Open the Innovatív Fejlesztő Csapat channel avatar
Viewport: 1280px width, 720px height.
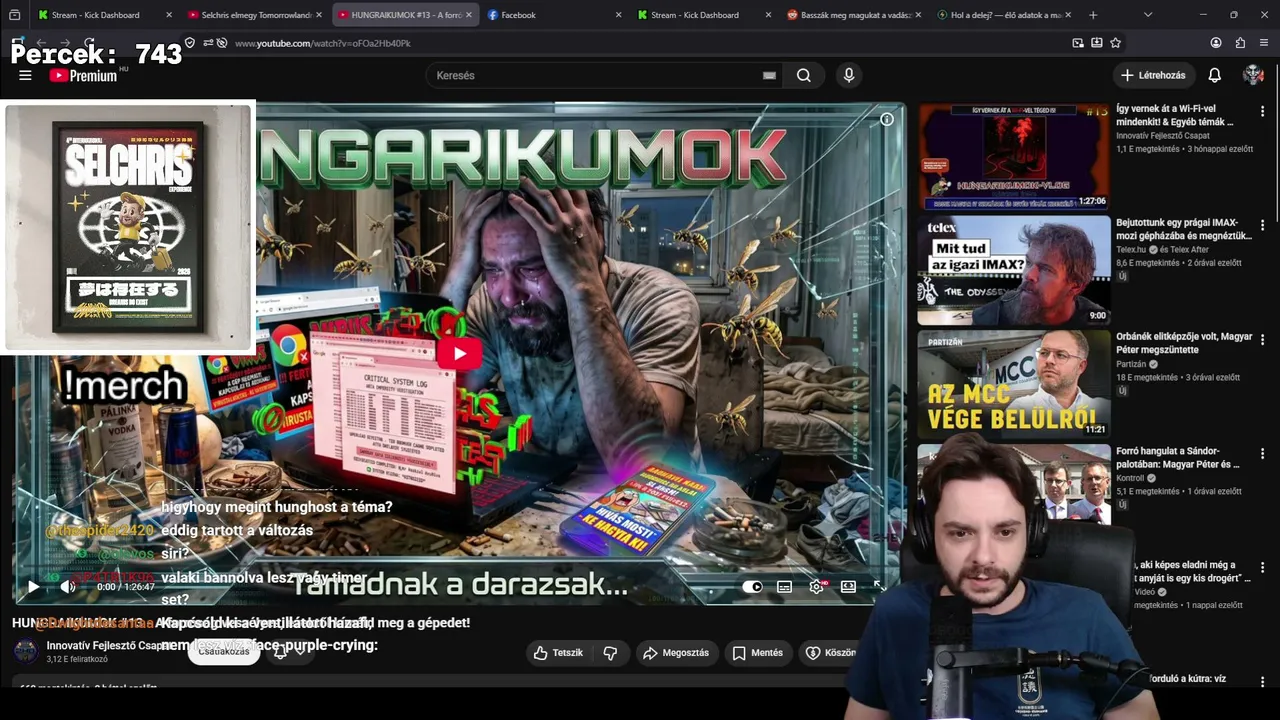point(27,651)
